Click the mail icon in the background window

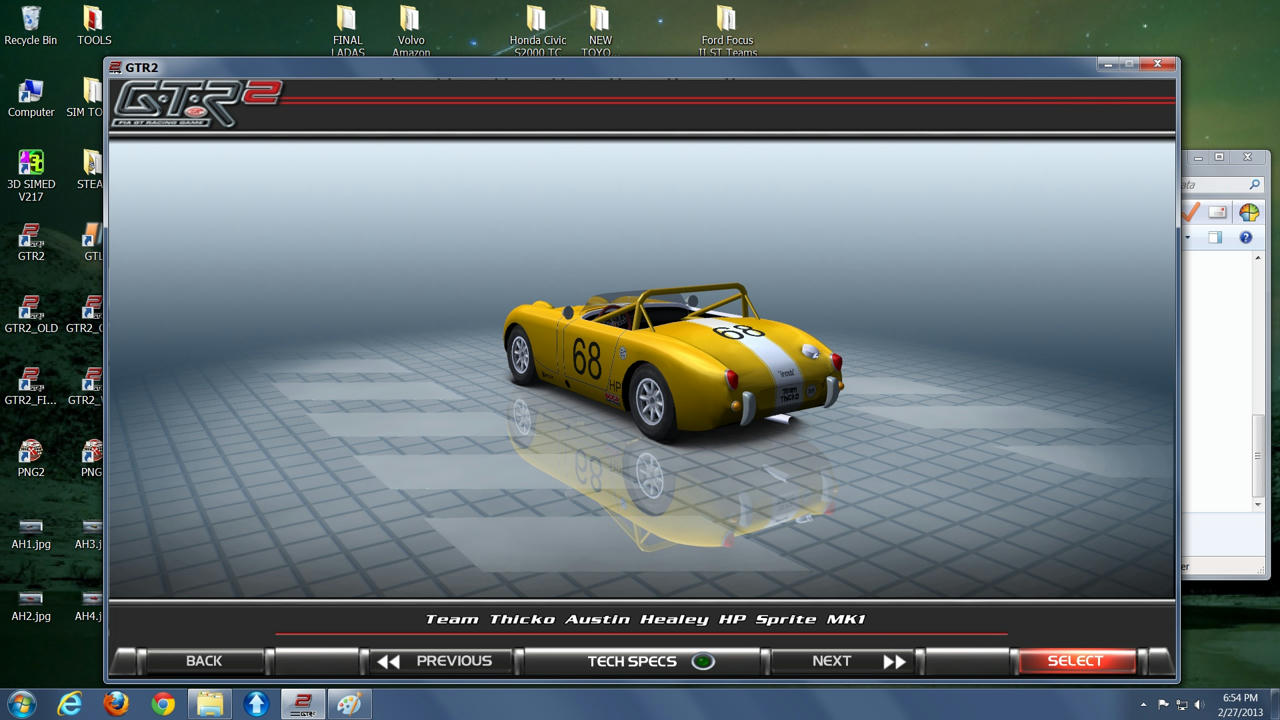[x=1217, y=212]
